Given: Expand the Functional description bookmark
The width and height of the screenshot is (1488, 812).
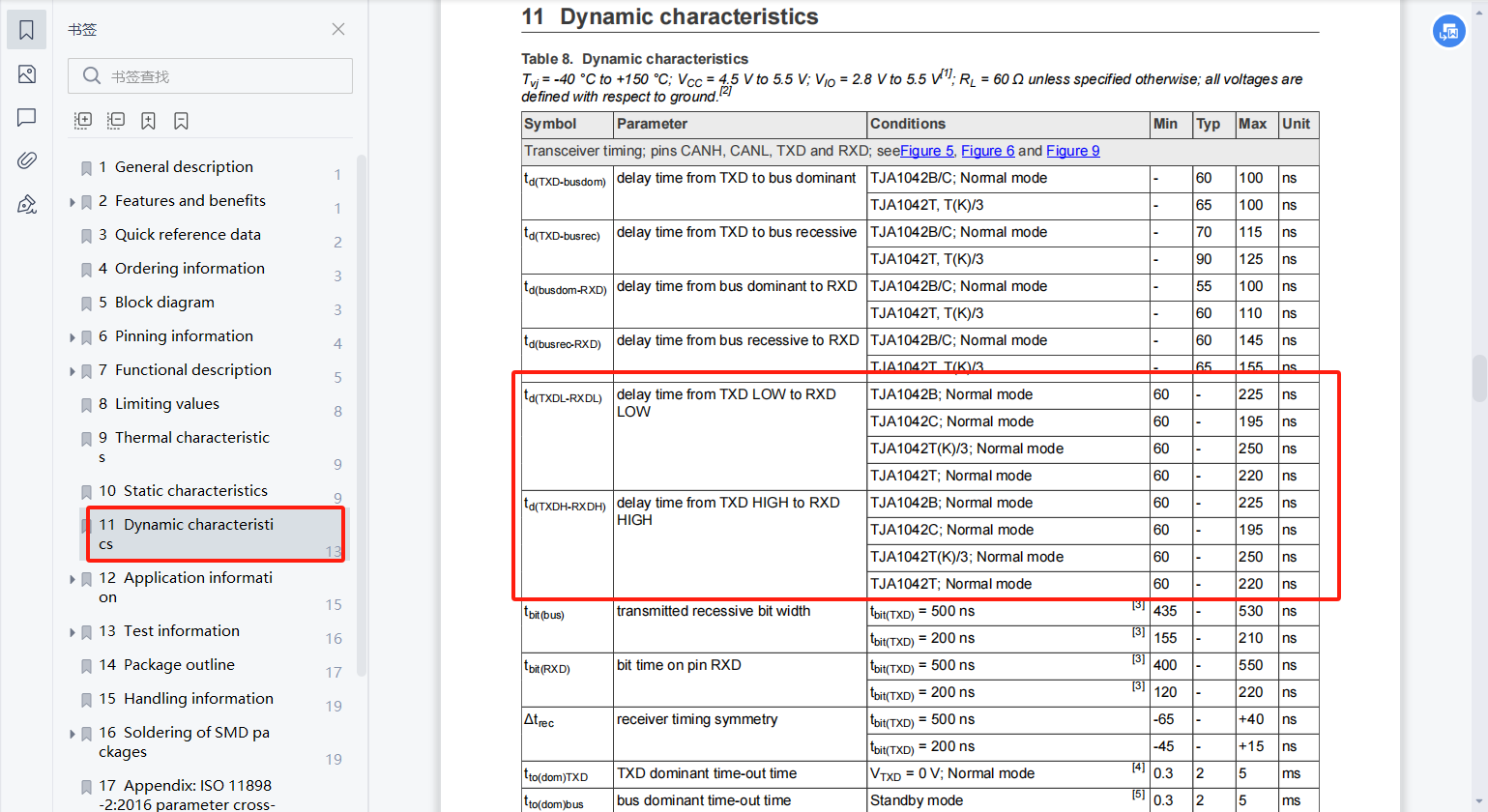Looking at the screenshot, I should 73,371.
